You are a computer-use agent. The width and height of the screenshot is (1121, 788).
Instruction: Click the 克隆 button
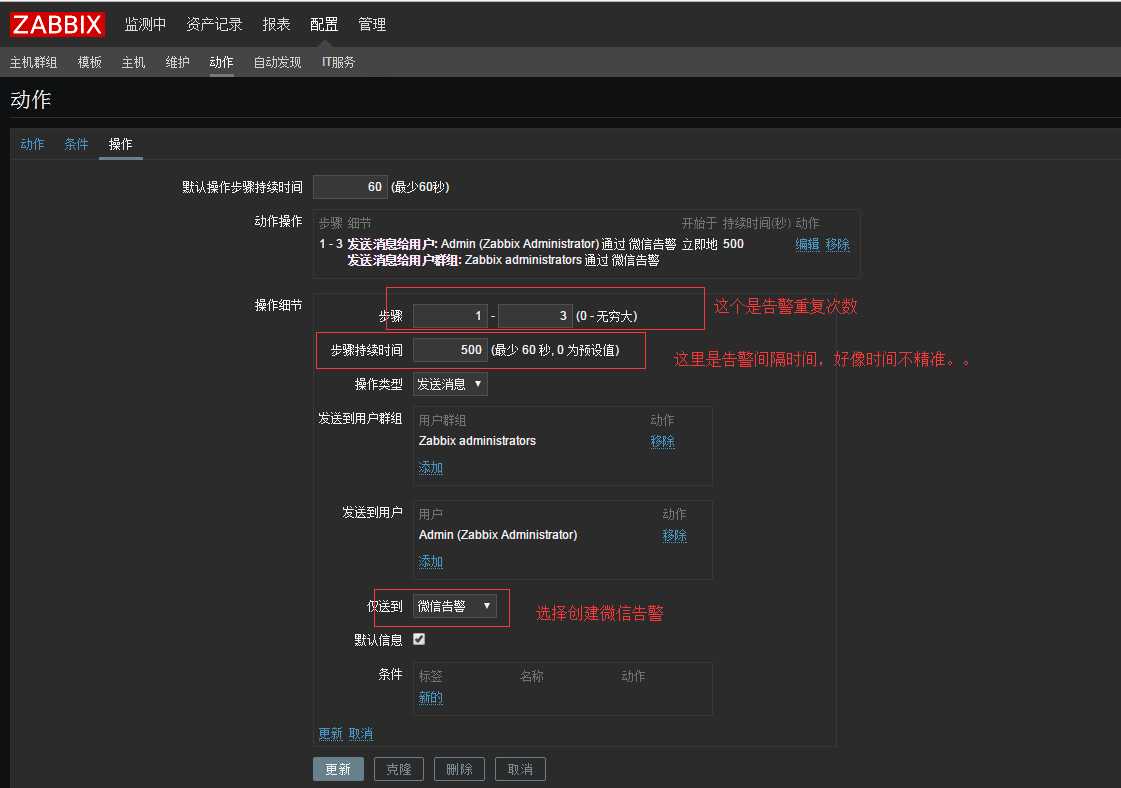tap(398, 769)
